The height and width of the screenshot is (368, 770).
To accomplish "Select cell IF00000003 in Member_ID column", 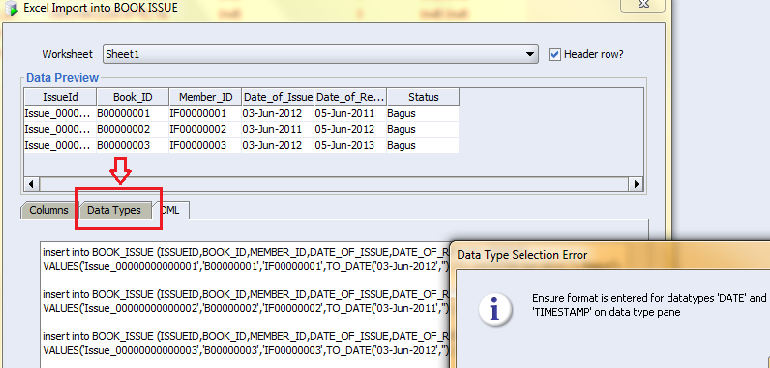I will point(205,145).
